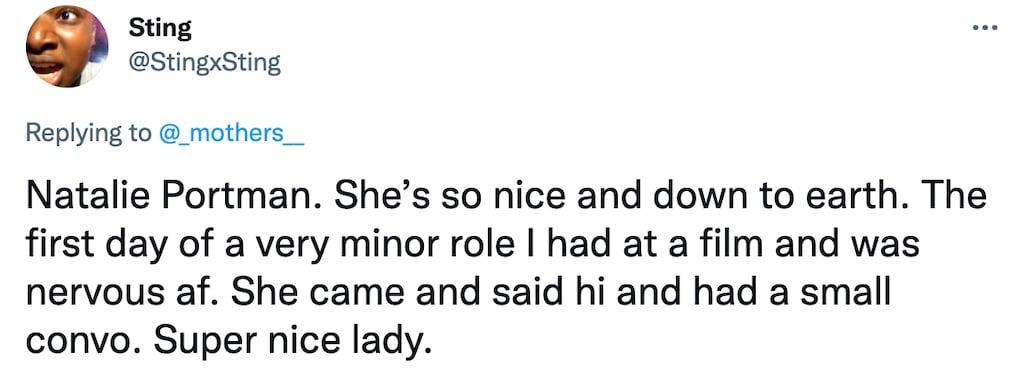Open the three-dot more options menu
The image size is (1024, 384).
pyautogui.click(x=985, y=27)
